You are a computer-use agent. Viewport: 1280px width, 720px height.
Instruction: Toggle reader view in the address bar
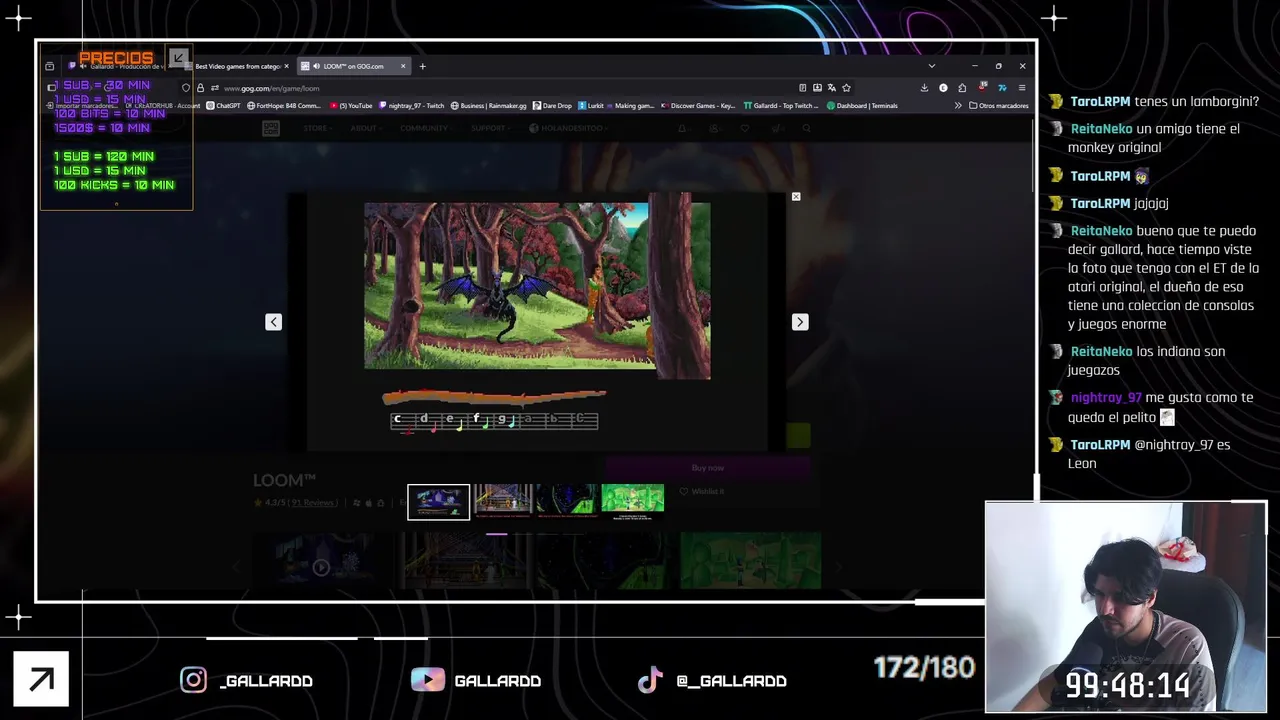802,88
